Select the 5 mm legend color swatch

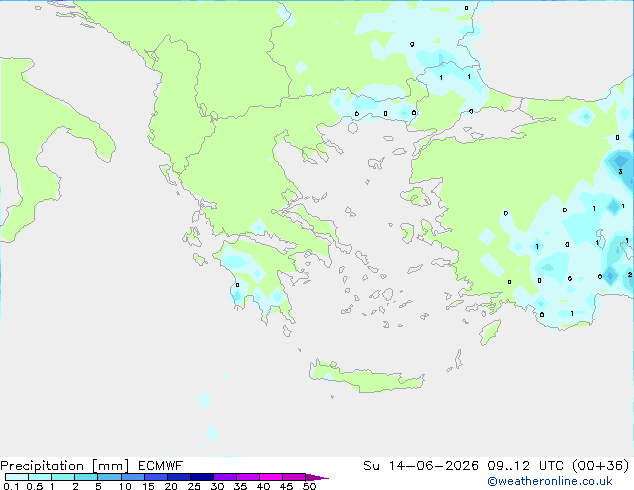[x=109, y=477]
